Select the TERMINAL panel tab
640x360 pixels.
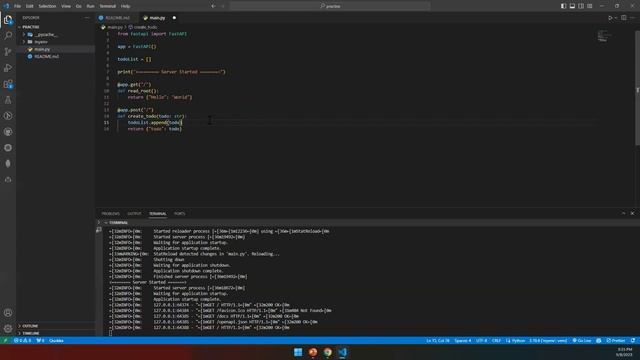coord(158,213)
